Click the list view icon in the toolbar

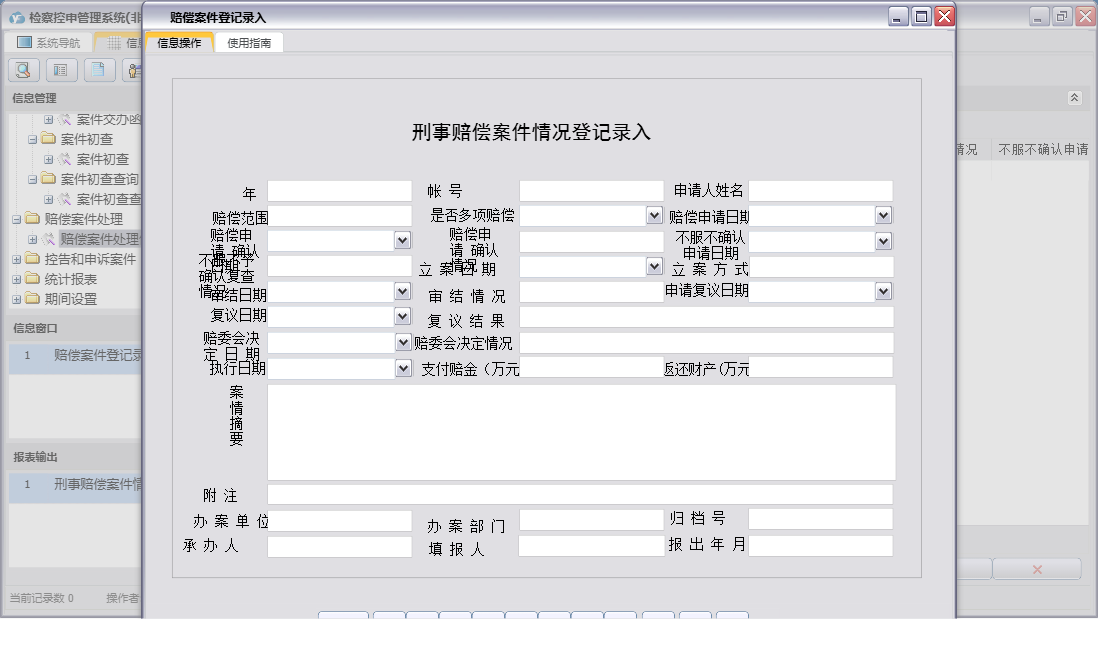(x=60, y=70)
